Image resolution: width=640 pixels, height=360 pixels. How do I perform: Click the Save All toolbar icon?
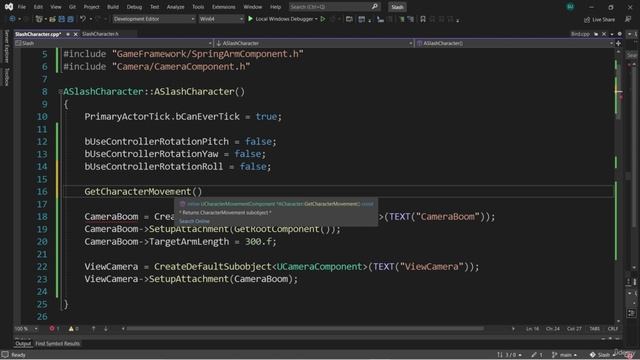[x=71, y=19]
